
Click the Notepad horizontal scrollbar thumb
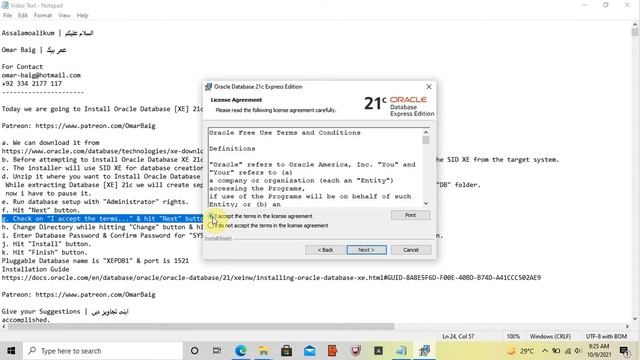pyautogui.click(x=201, y=327)
